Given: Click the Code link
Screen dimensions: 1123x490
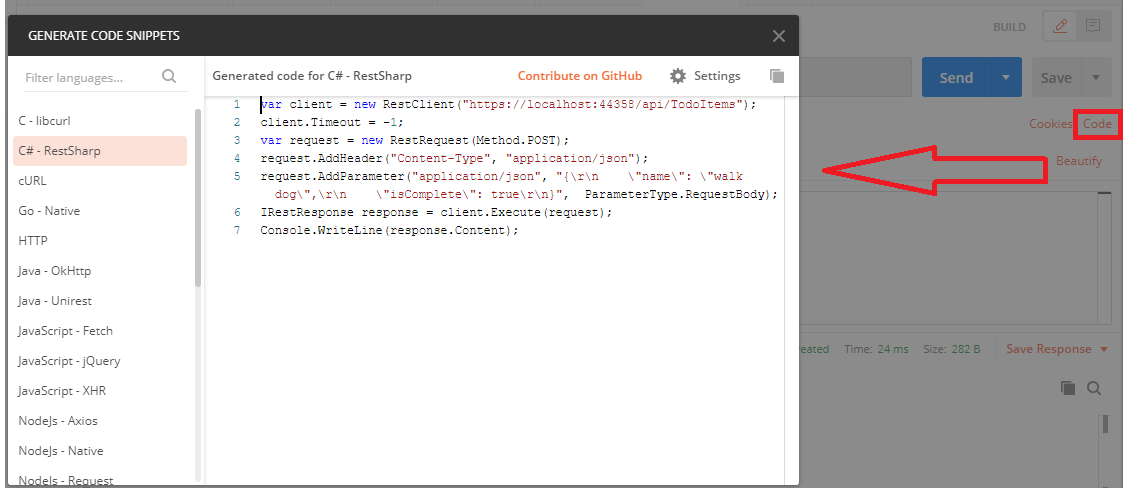Looking at the screenshot, I should [1097, 124].
